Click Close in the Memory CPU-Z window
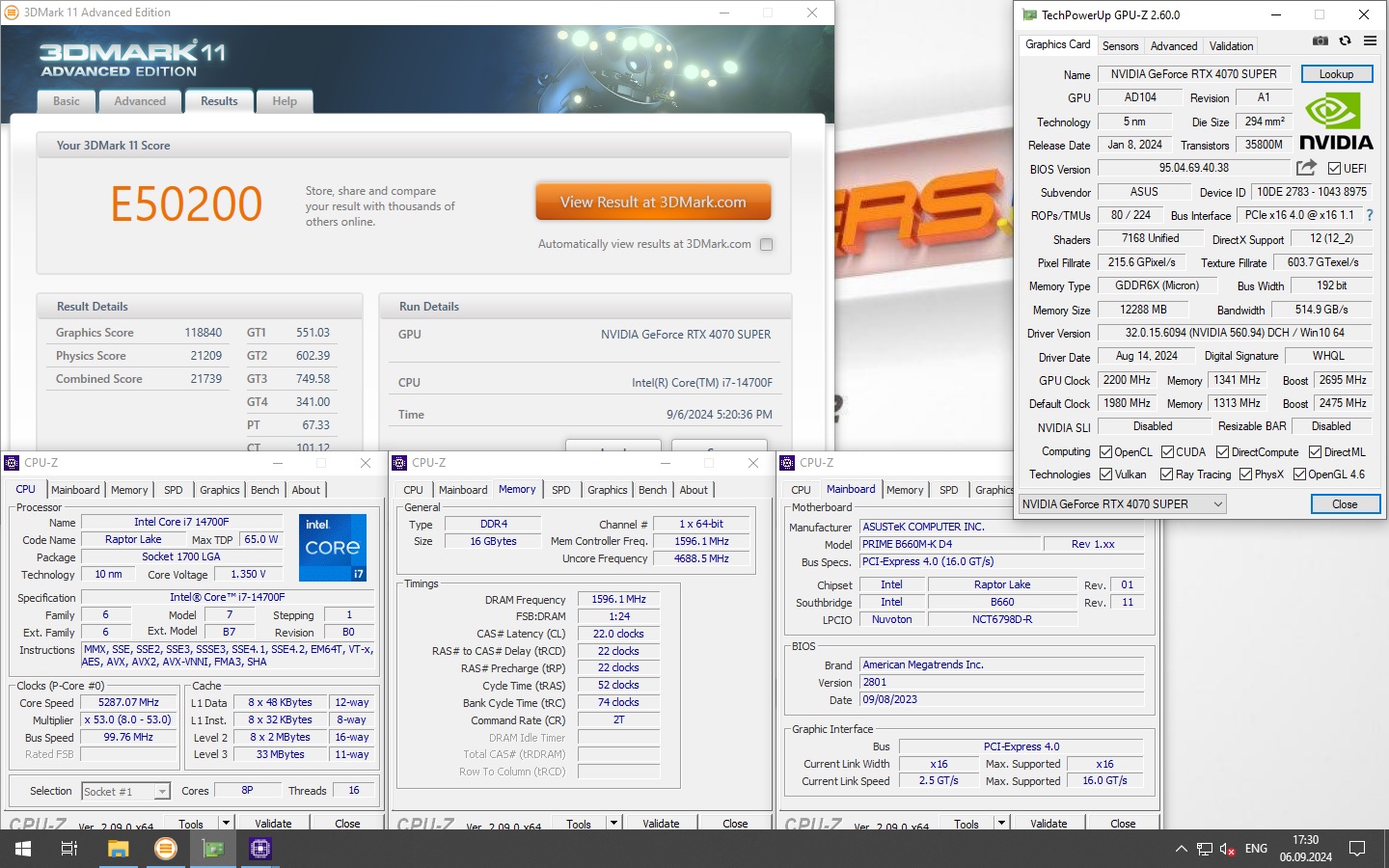The height and width of the screenshot is (868, 1389). coord(735,823)
